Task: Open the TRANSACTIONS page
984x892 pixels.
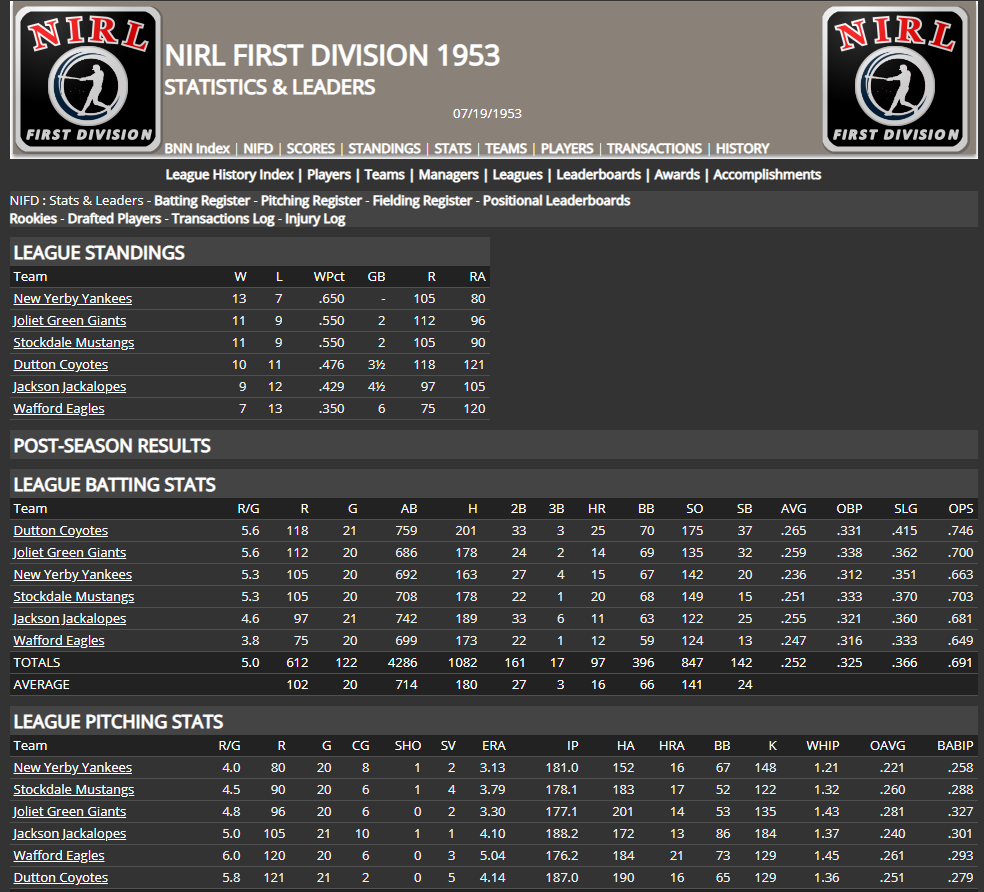Action: coord(654,148)
